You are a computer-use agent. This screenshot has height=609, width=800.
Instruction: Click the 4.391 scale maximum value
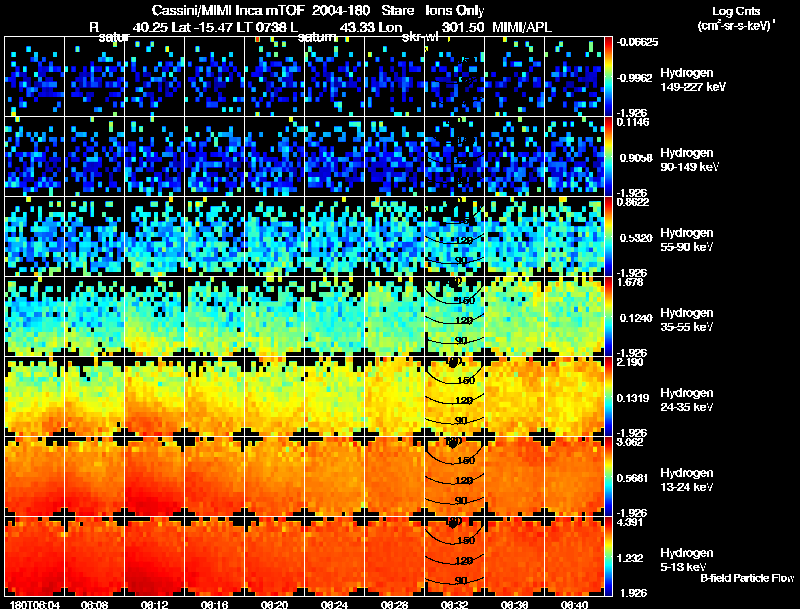[x=630, y=522]
